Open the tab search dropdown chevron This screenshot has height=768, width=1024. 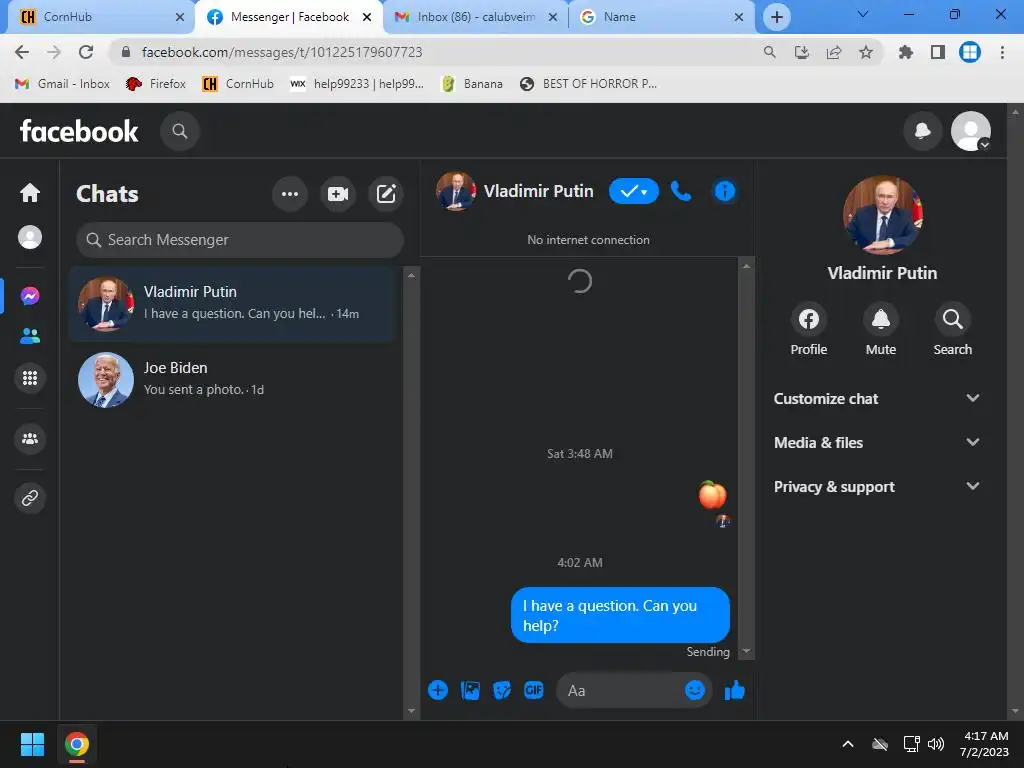pyautogui.click(x=863, y=14)
